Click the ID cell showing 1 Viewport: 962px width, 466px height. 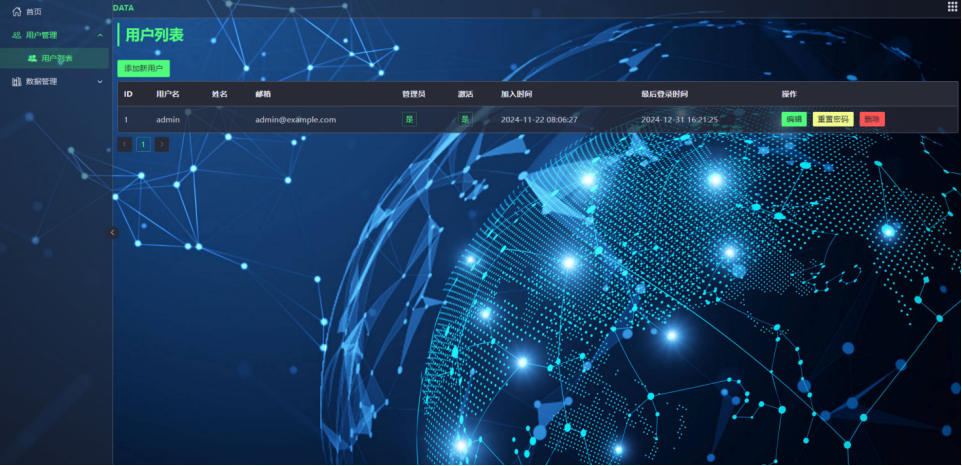coord(126,120)
